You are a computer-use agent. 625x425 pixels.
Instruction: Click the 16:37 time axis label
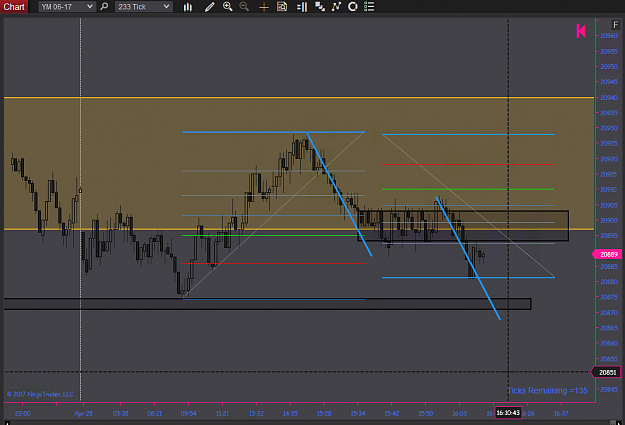pyautogui.click(x=561, y=413)
